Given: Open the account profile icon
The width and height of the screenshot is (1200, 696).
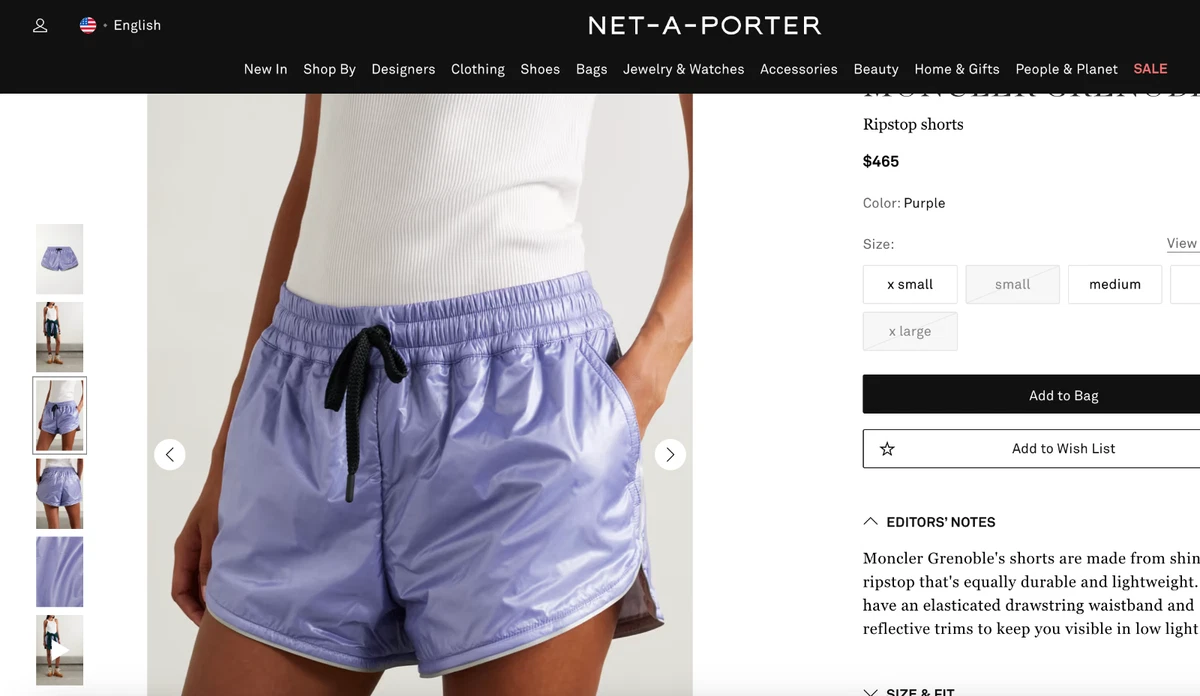Looking at the screenshot, I should (40, 26).
